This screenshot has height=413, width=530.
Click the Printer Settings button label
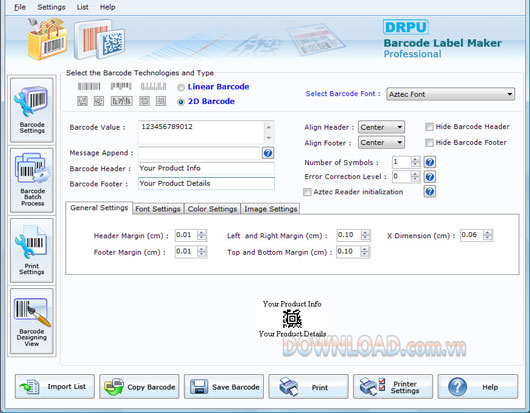pyautogui.click(x=405, y=387)
